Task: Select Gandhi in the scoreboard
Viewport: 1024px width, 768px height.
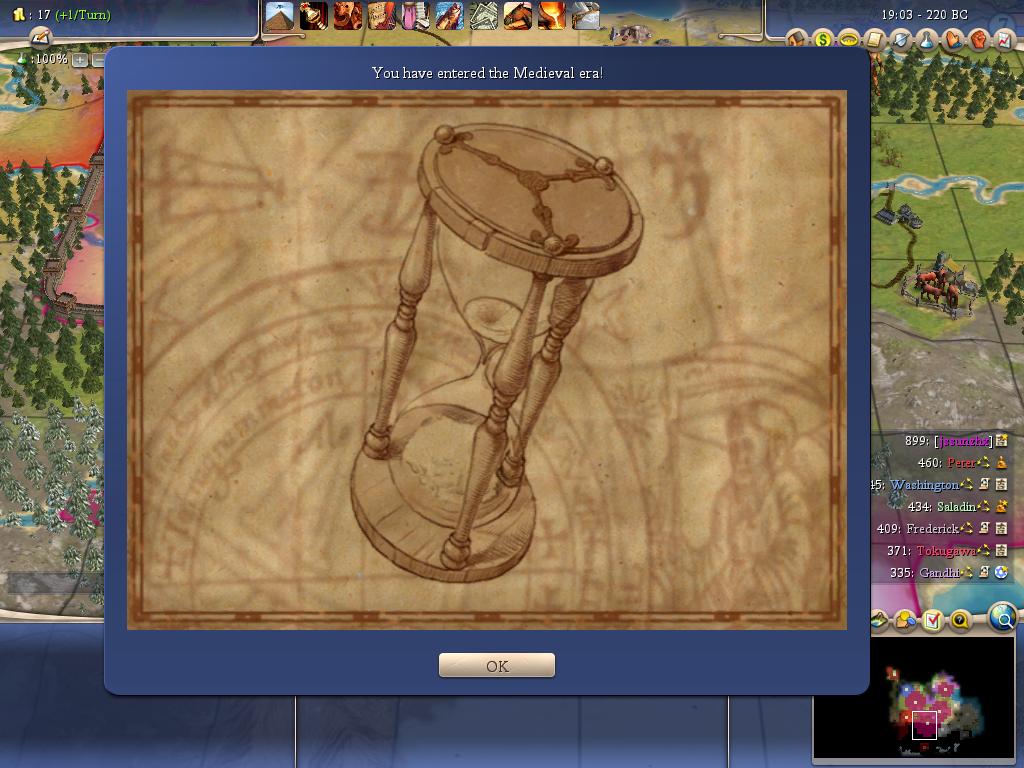Action: (939, 573)
